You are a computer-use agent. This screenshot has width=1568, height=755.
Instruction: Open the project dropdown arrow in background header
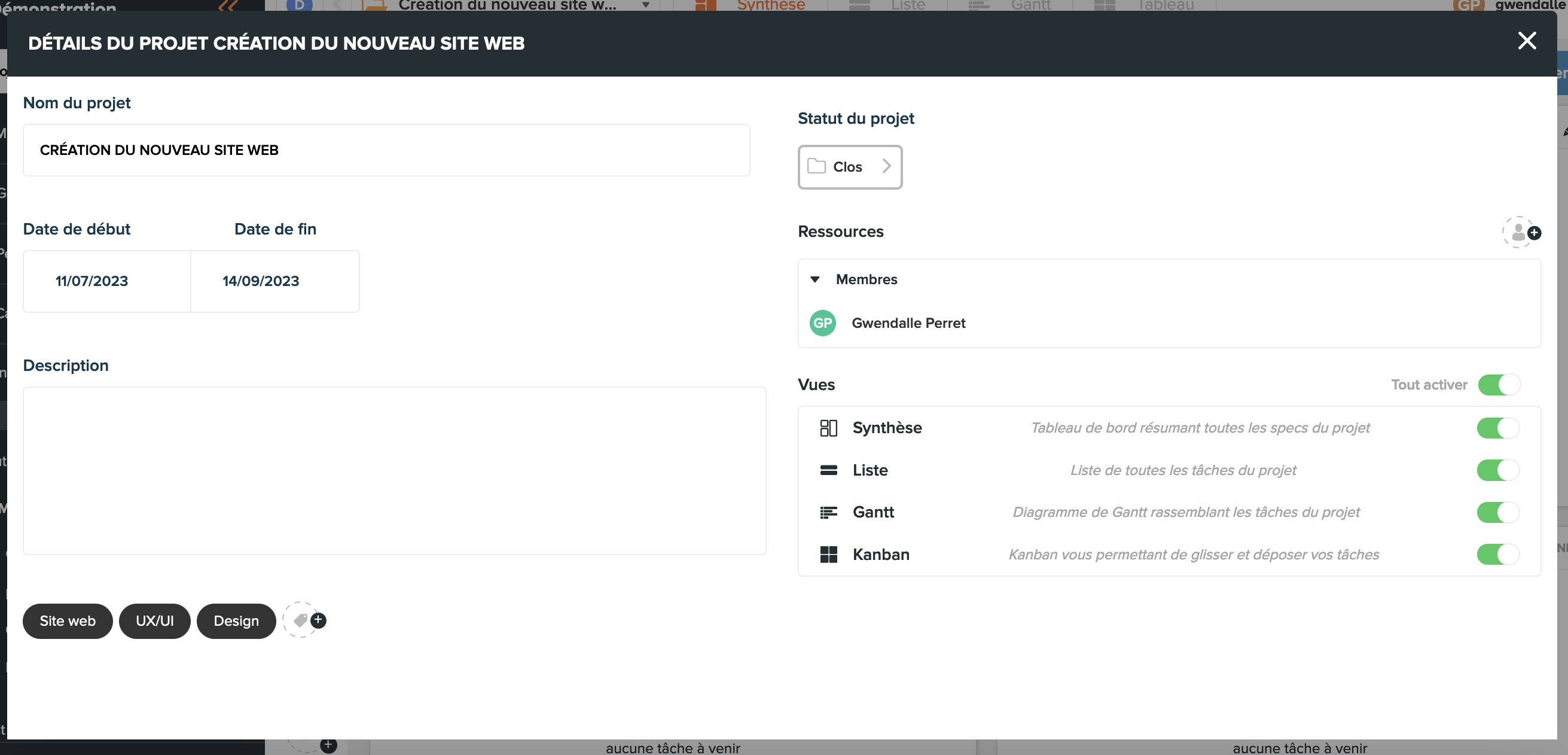[x=646, y=5]
